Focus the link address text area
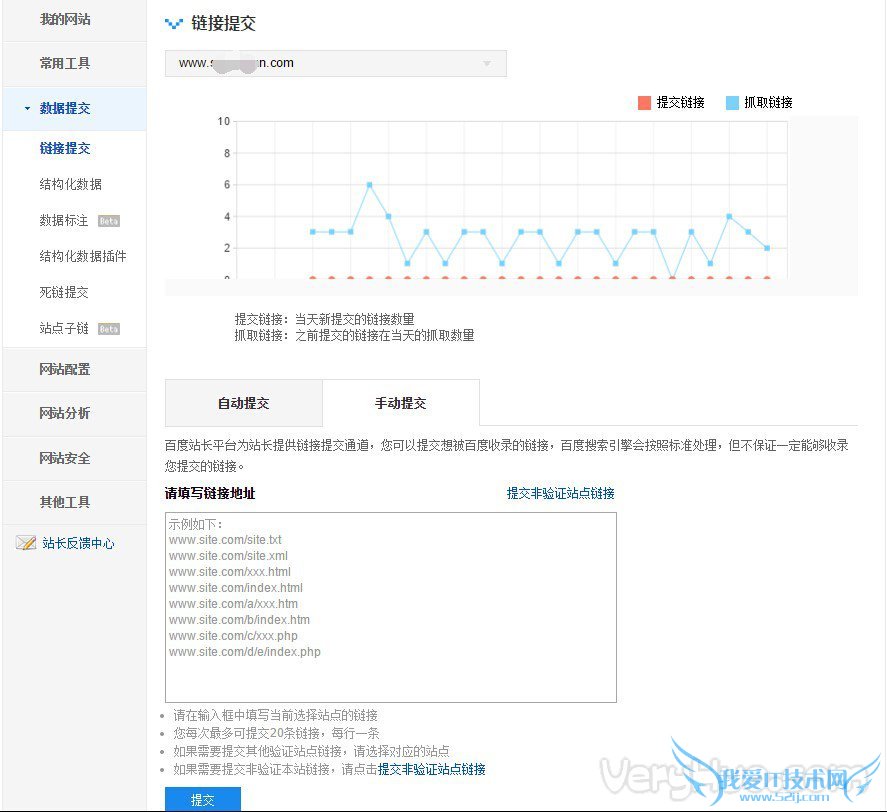This screenshot has width=887, height=812. (x=391, y=608)
